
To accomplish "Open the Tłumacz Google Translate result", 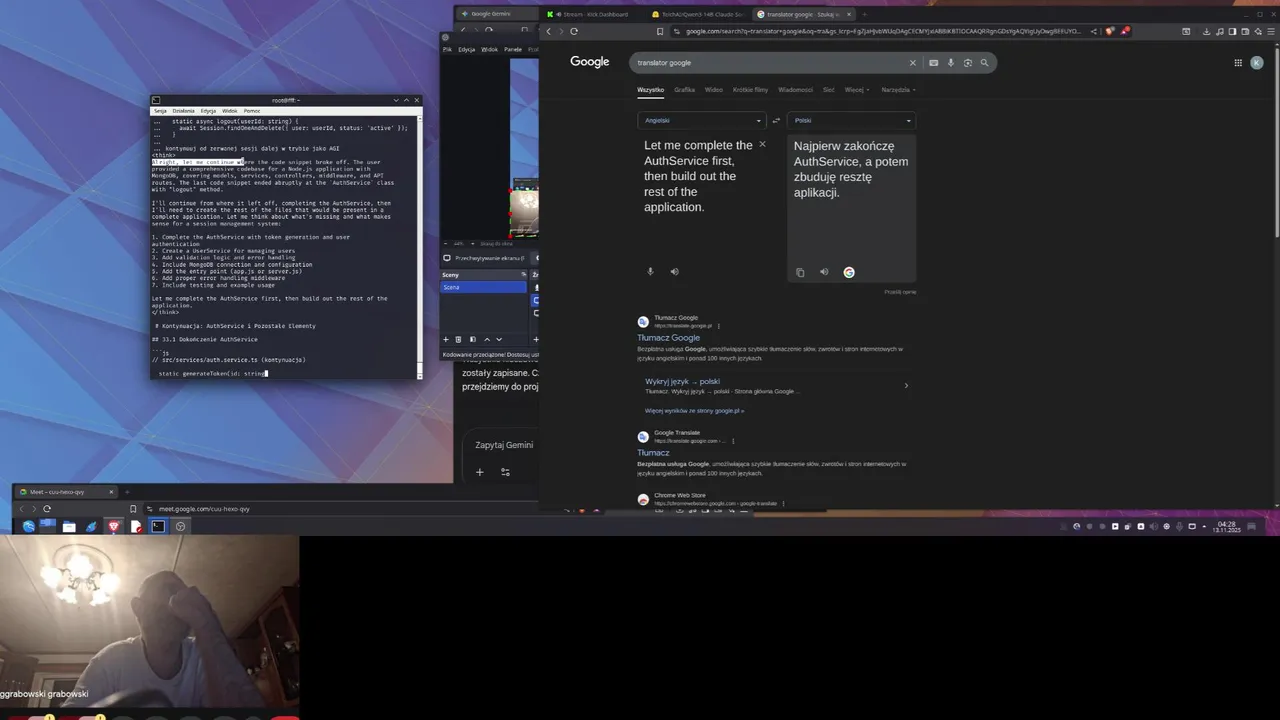I will (653, 453).
